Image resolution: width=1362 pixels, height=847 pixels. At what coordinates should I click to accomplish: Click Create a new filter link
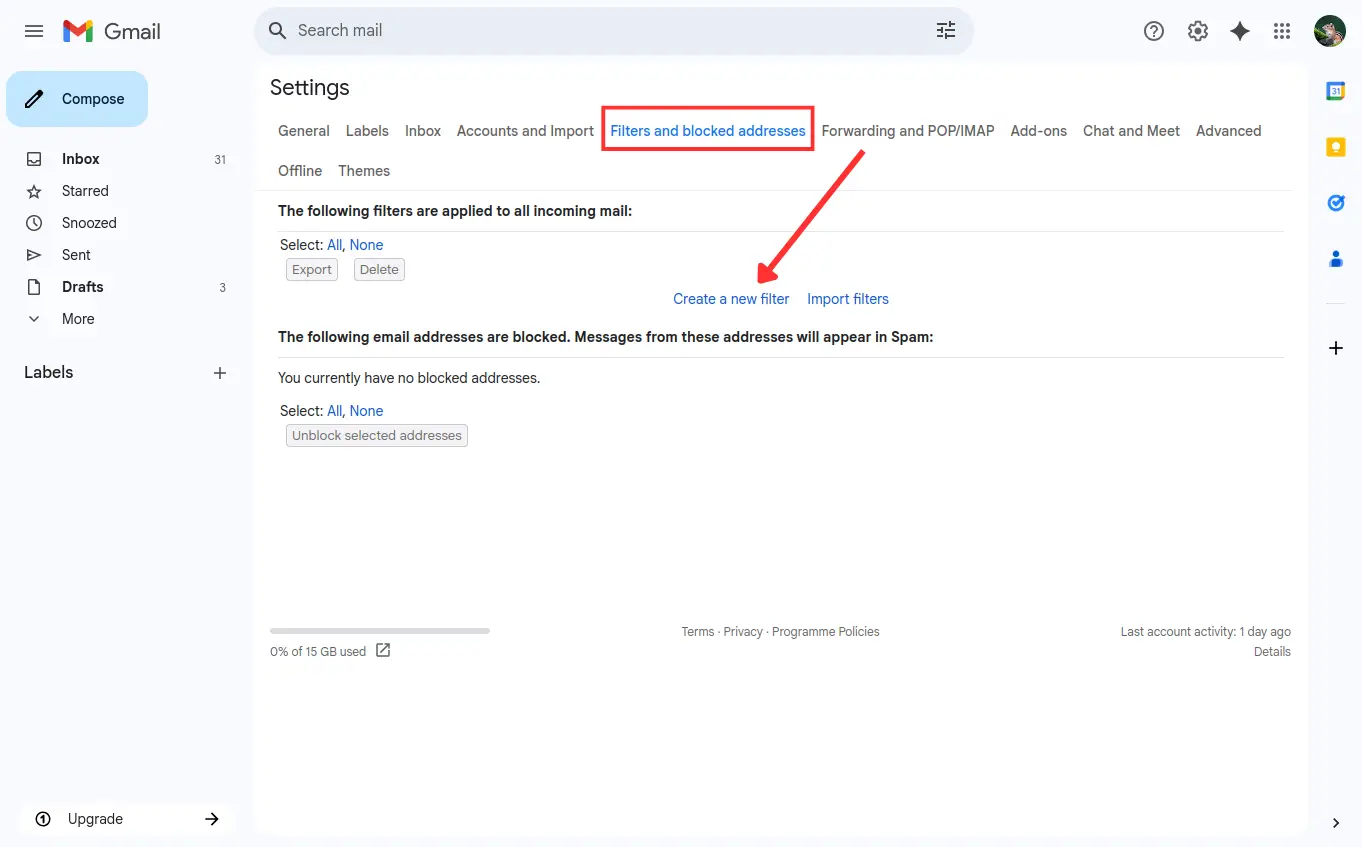pyautogui.click(x=731, y=299)
